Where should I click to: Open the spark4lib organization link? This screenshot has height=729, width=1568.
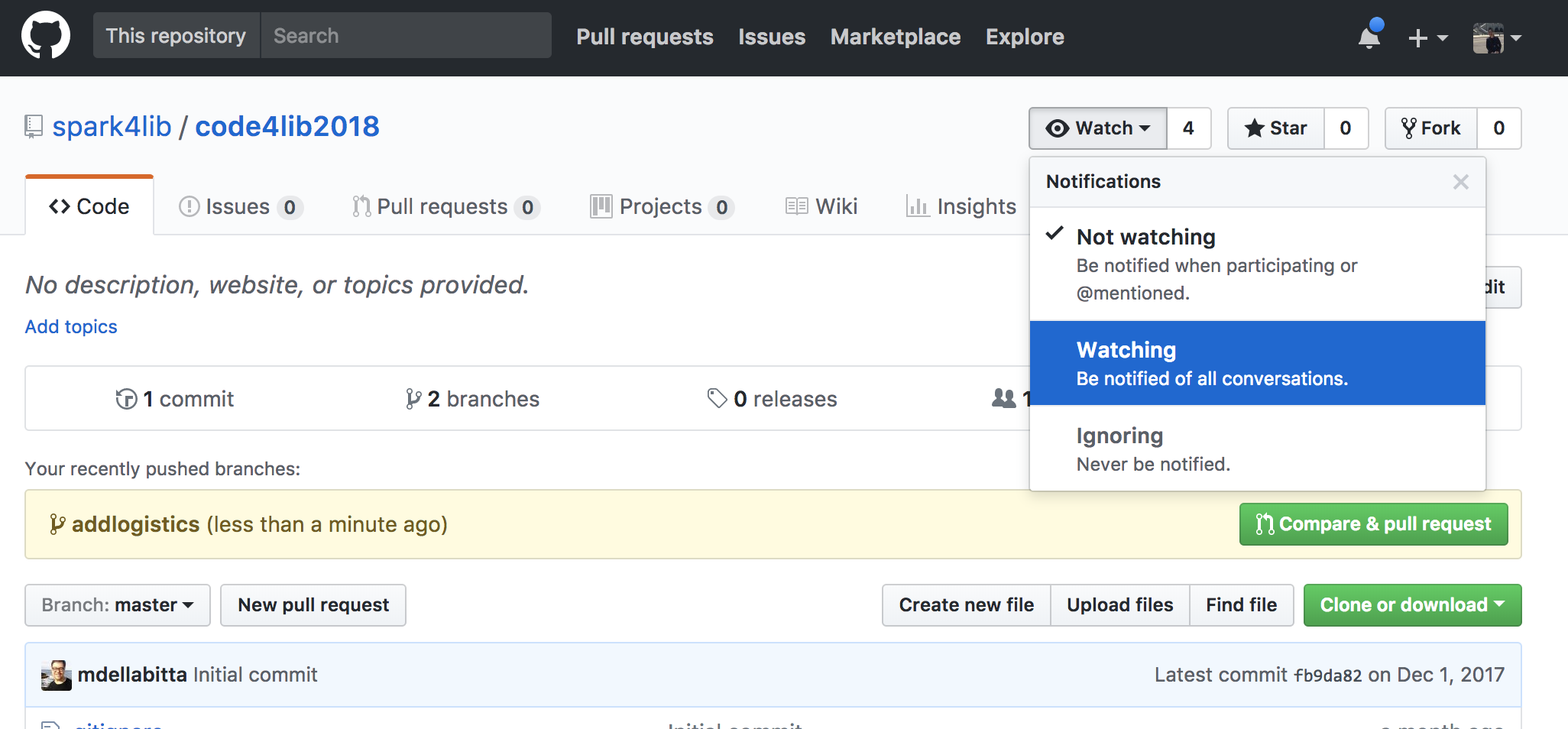(112, 126)
